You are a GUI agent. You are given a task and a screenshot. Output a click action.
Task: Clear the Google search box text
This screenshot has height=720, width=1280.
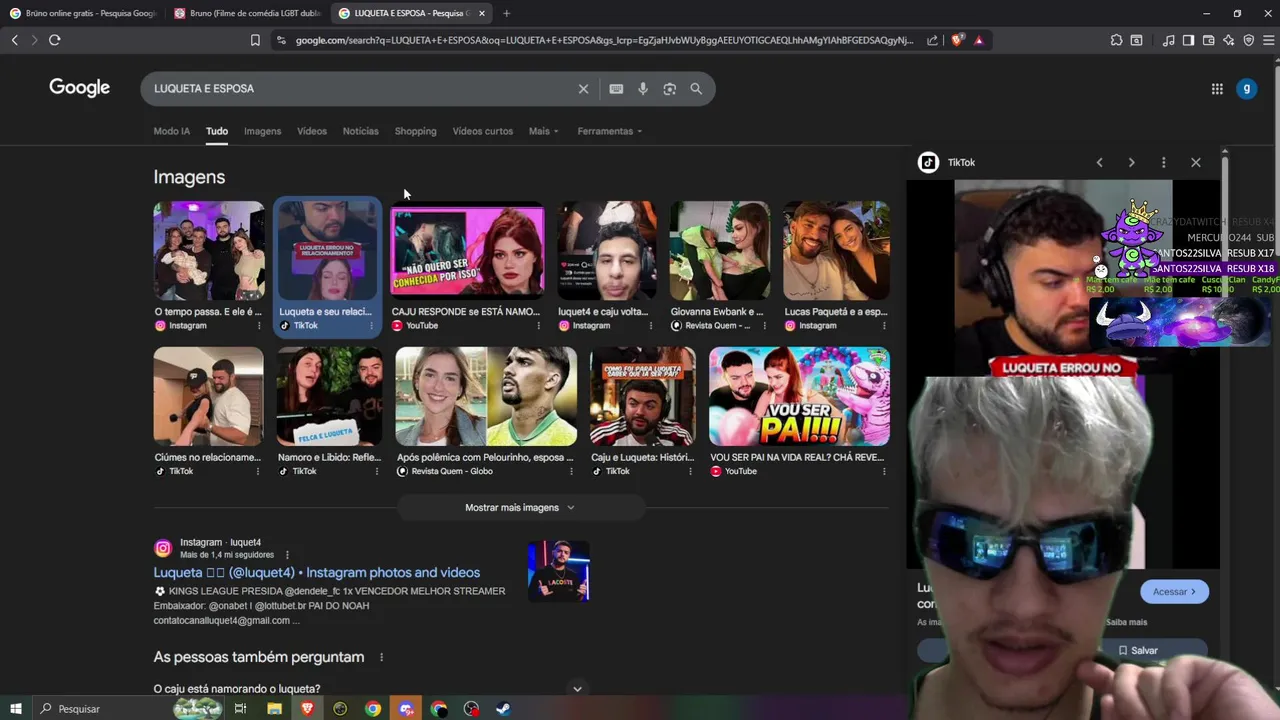pyautogui.click(x=583, y=89)
